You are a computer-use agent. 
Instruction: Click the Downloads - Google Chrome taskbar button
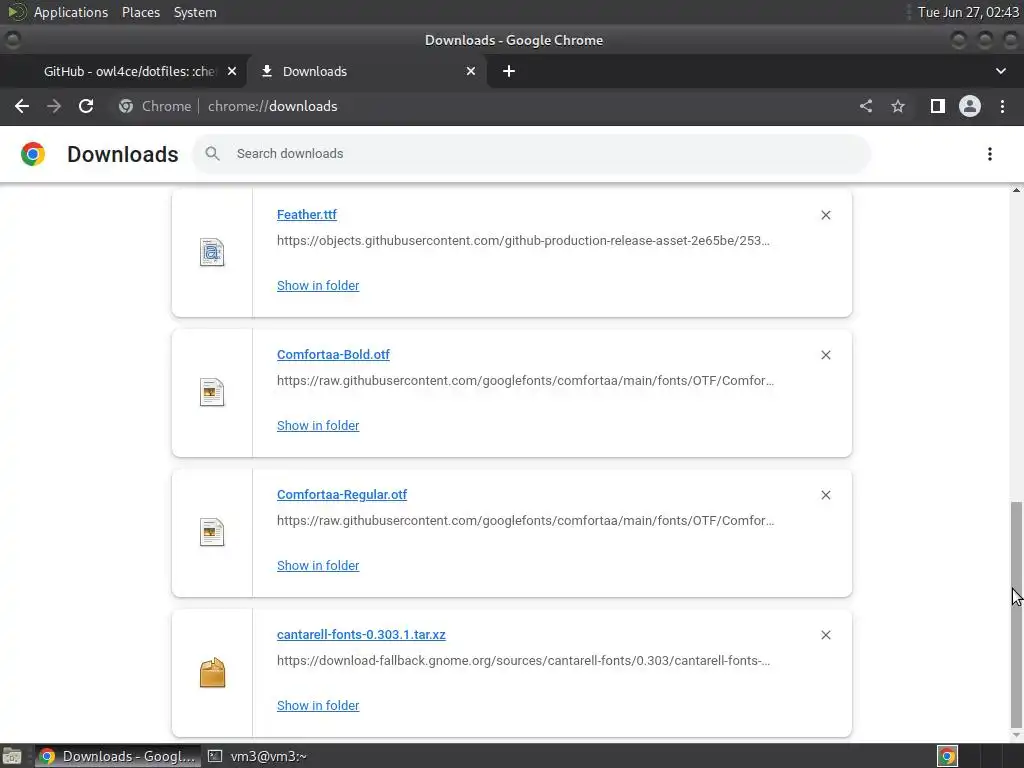[118, 756]
